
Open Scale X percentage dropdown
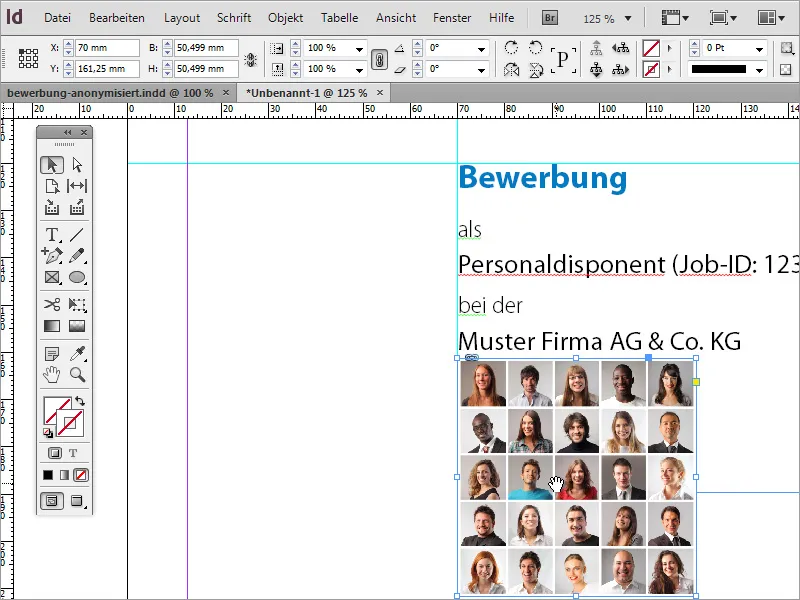(359, 49)
